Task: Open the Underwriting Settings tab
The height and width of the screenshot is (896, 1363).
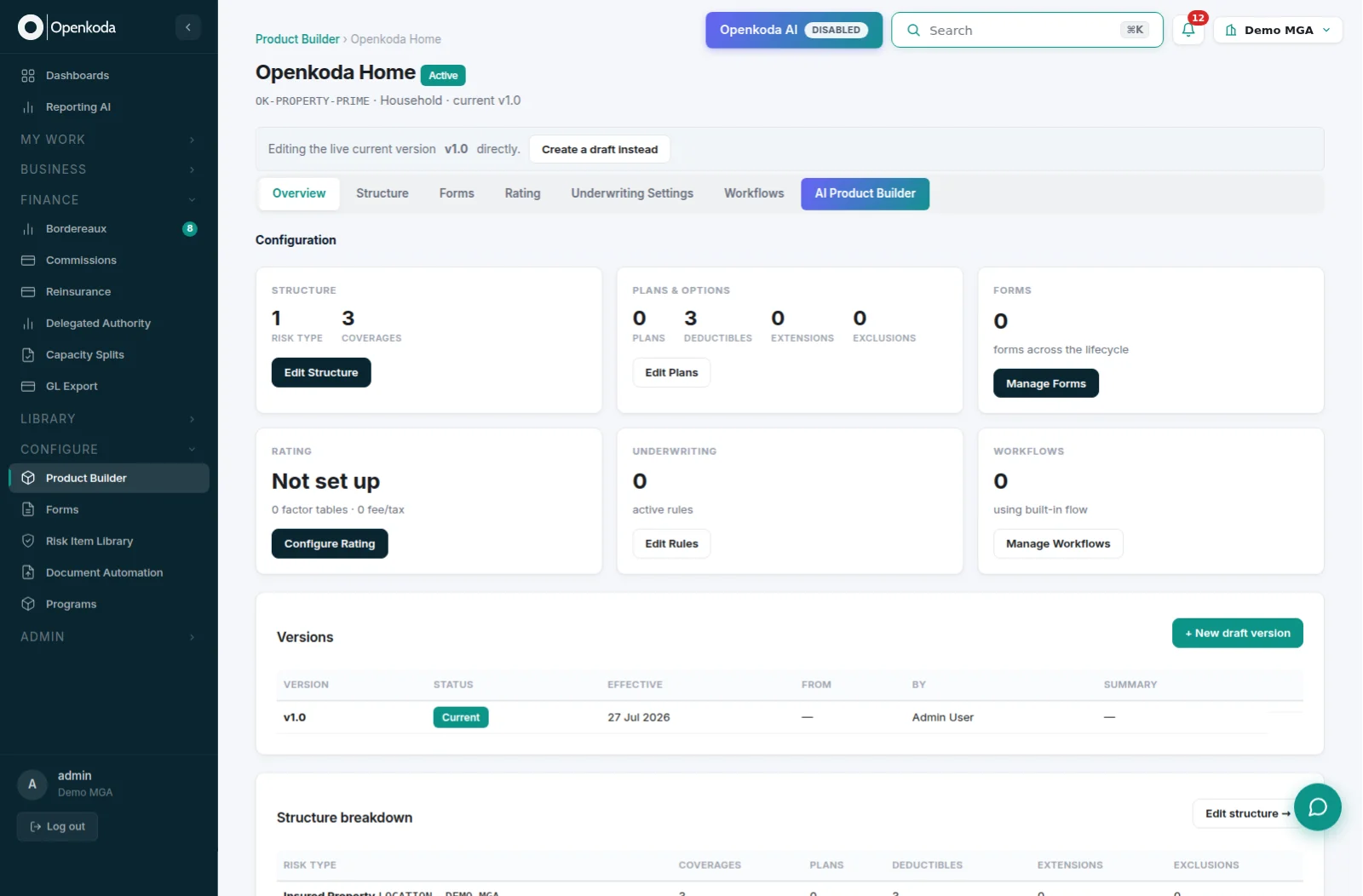Action: tap(632, 194)
